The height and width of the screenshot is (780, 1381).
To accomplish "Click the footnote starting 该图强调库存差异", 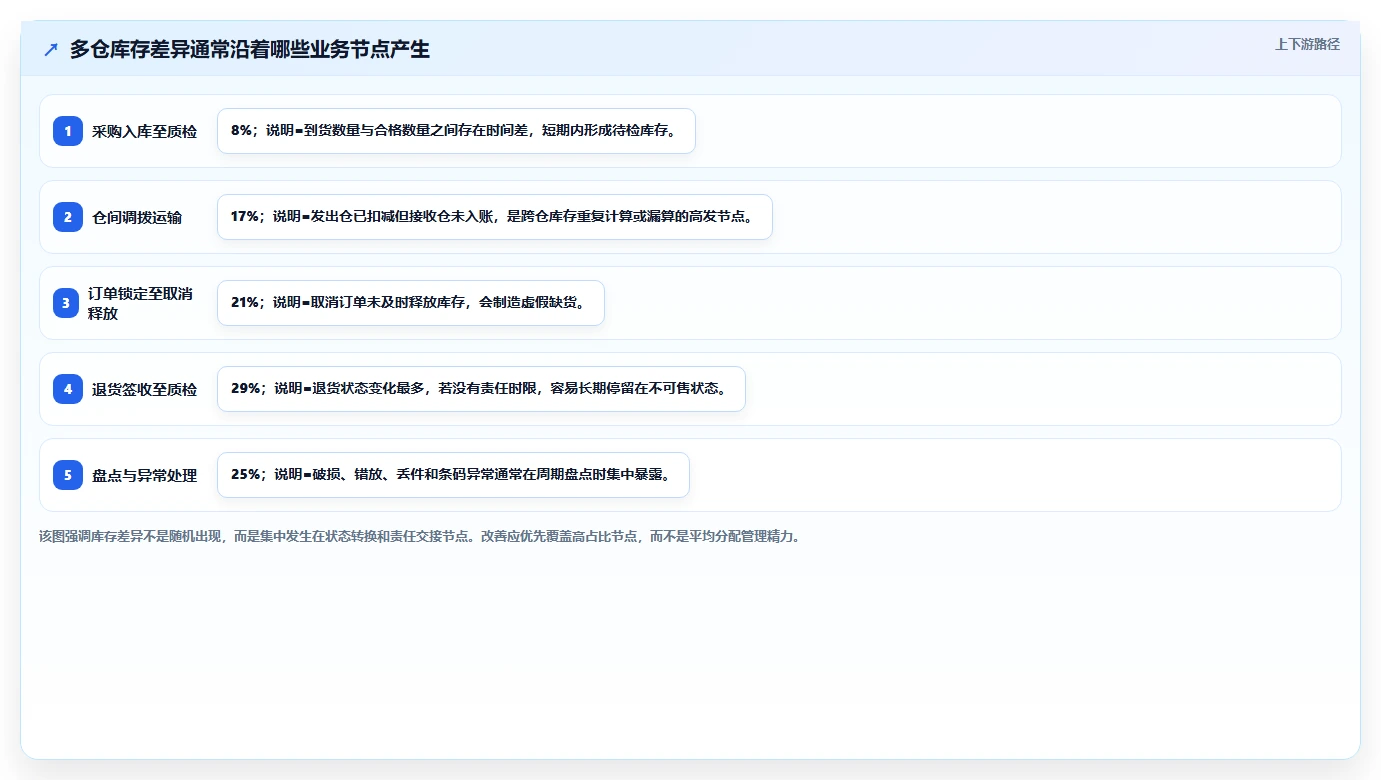I will click(420, 536).
